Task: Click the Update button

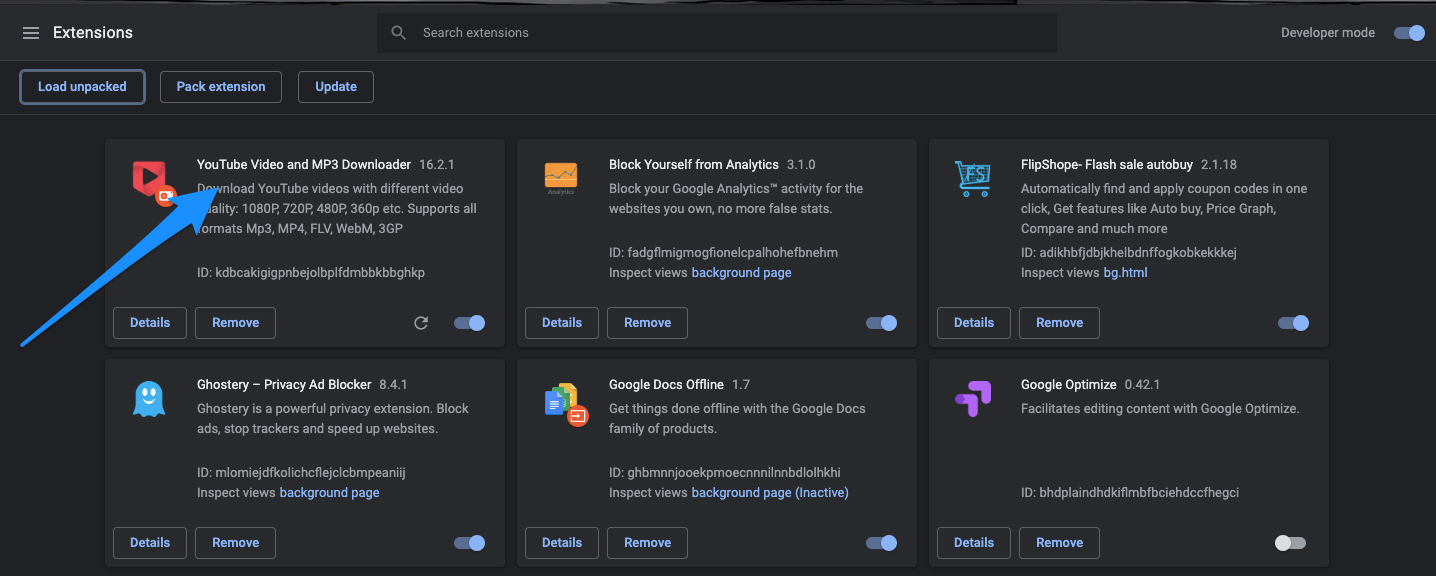Action: click(336, 87)
